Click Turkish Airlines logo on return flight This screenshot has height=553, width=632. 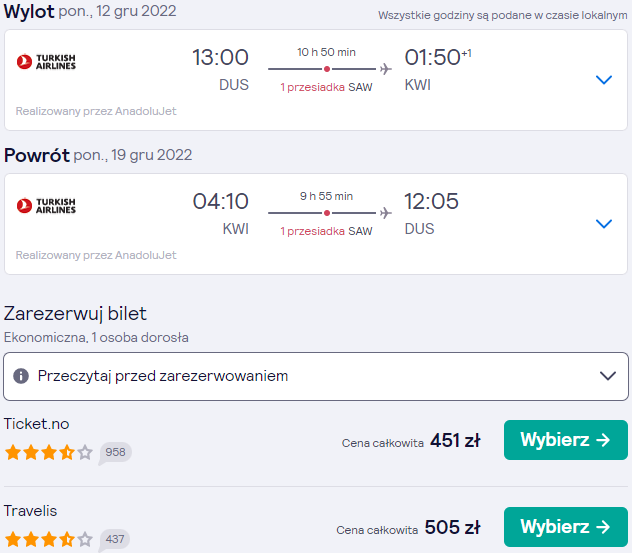tap(46, 206)
